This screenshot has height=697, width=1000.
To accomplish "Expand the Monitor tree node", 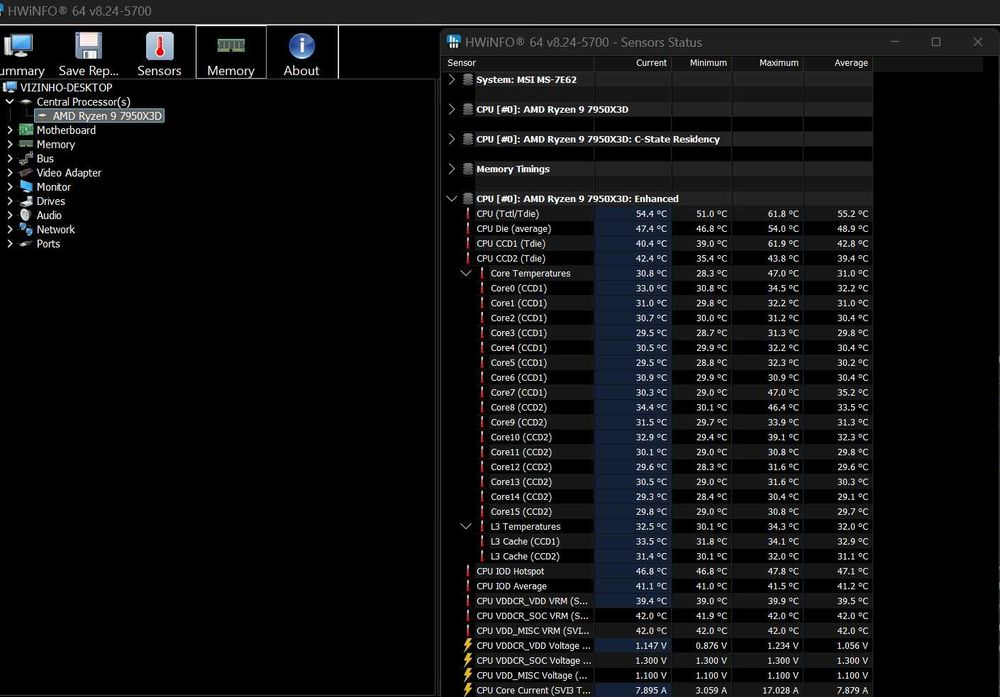I will pos(10,187).
